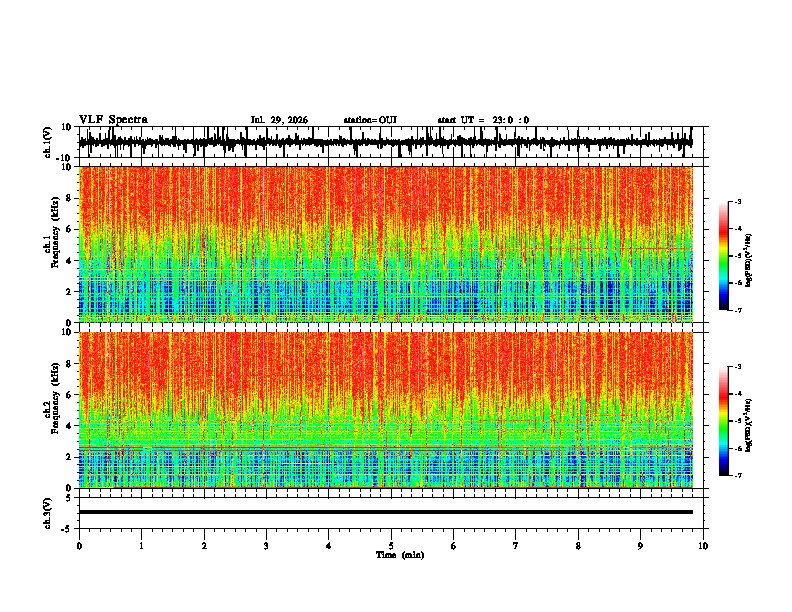Click time-axis tick label "5"

click(x=391, y=546)
